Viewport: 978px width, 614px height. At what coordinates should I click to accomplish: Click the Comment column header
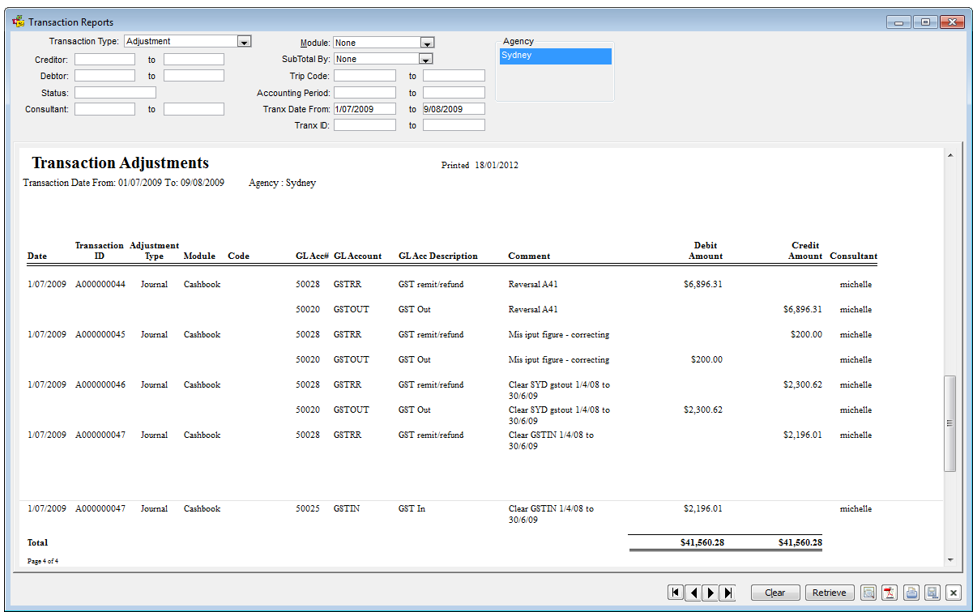click(x=529, y=256)
